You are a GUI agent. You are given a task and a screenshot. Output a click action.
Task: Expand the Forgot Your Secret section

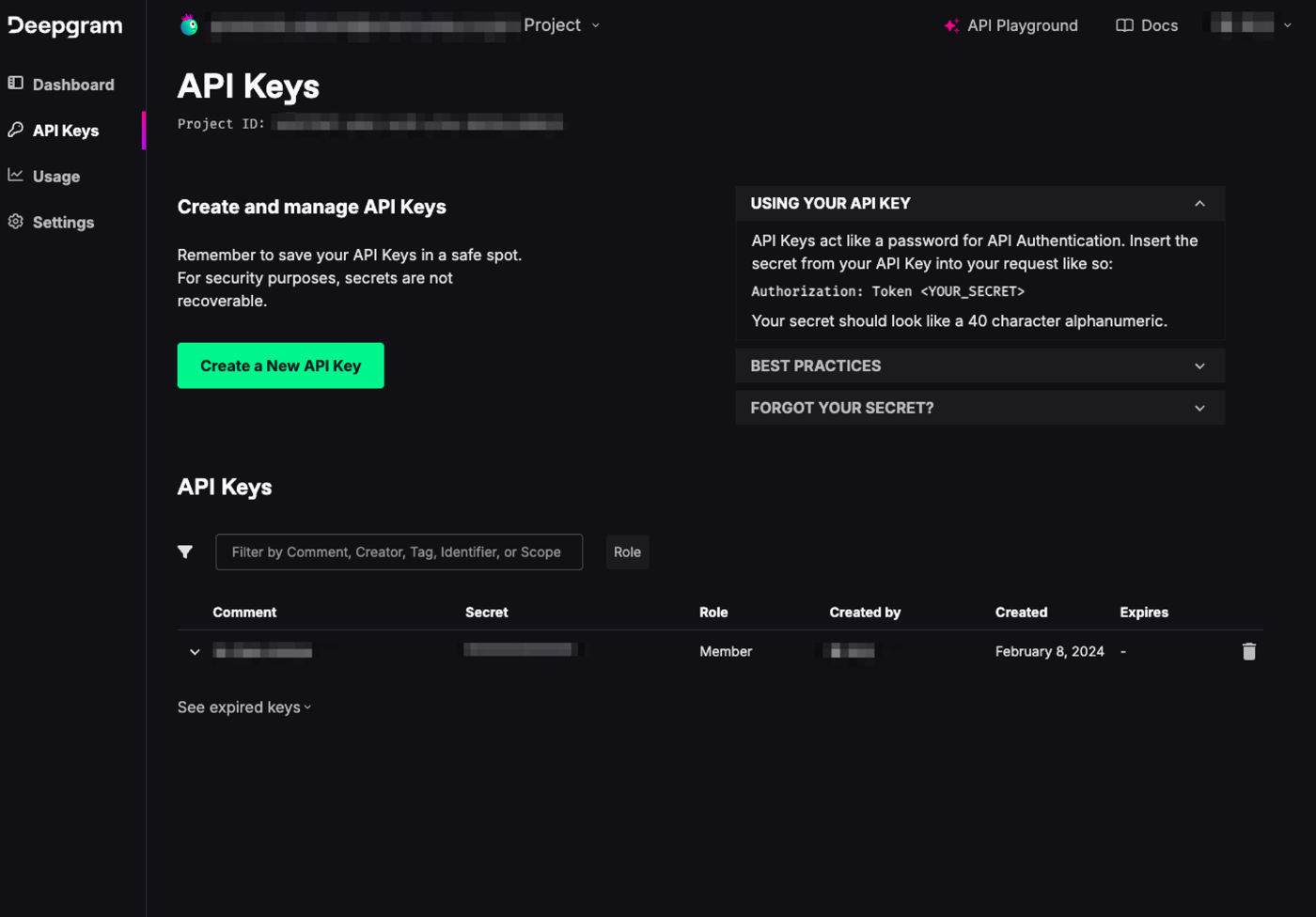[x=979, y=408]
